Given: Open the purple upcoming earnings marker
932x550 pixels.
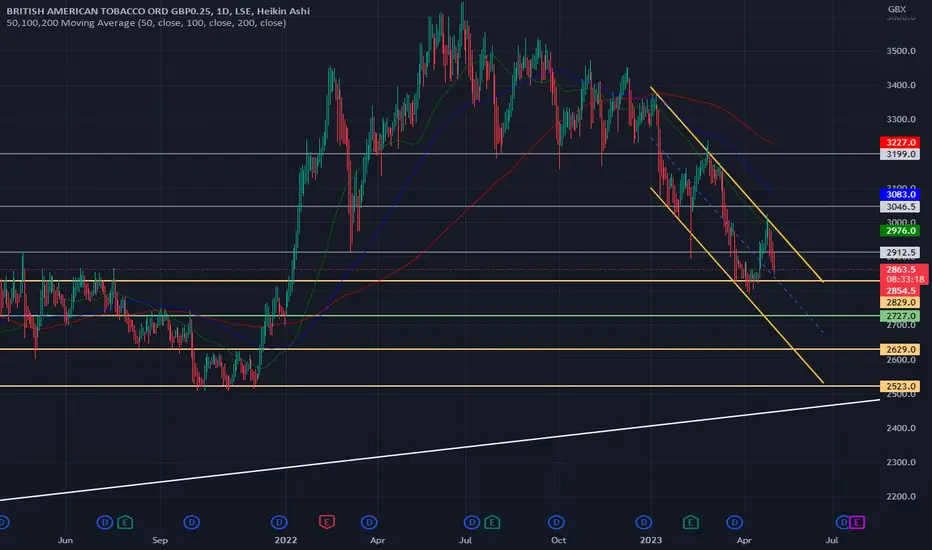Looking at the screenshot, I should pos(857,523).
